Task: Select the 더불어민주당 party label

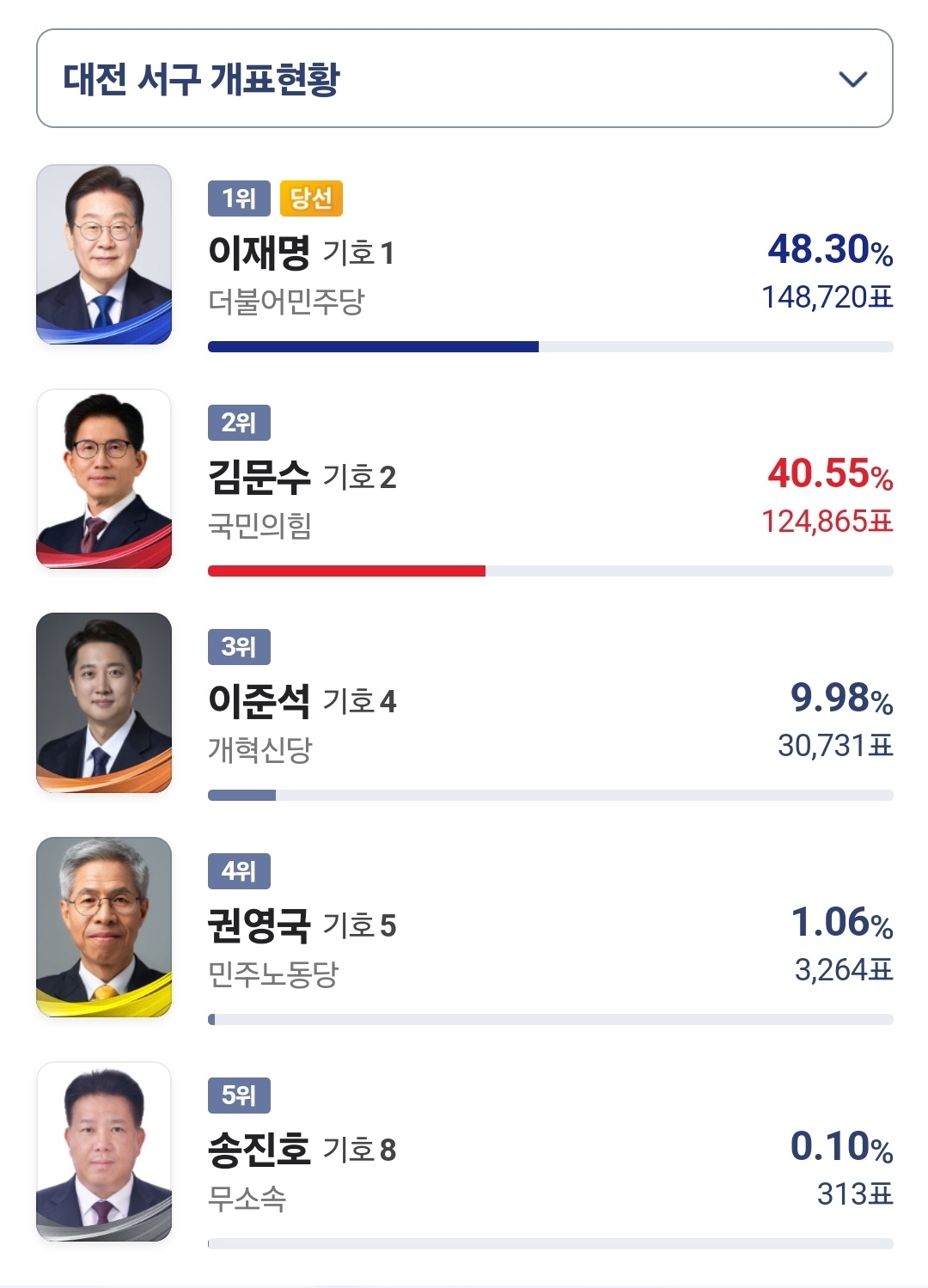Action: [286, 302]
